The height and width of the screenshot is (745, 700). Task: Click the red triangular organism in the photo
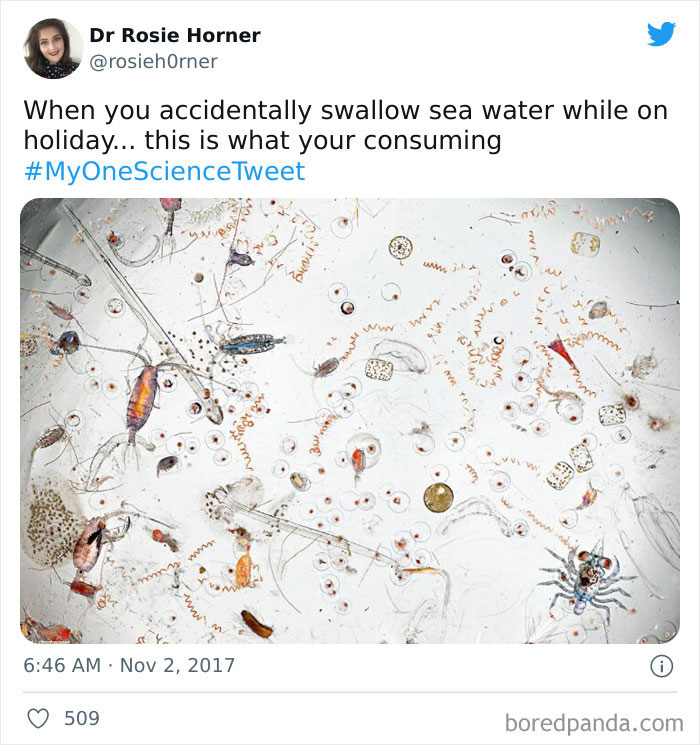coord(563,351)
